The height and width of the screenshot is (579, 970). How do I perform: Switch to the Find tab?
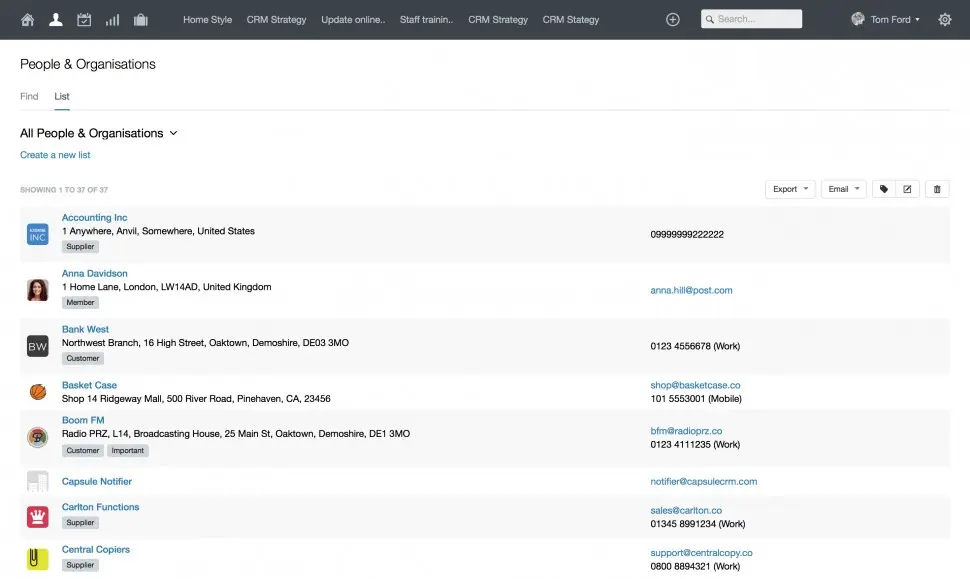coord(29,96)
